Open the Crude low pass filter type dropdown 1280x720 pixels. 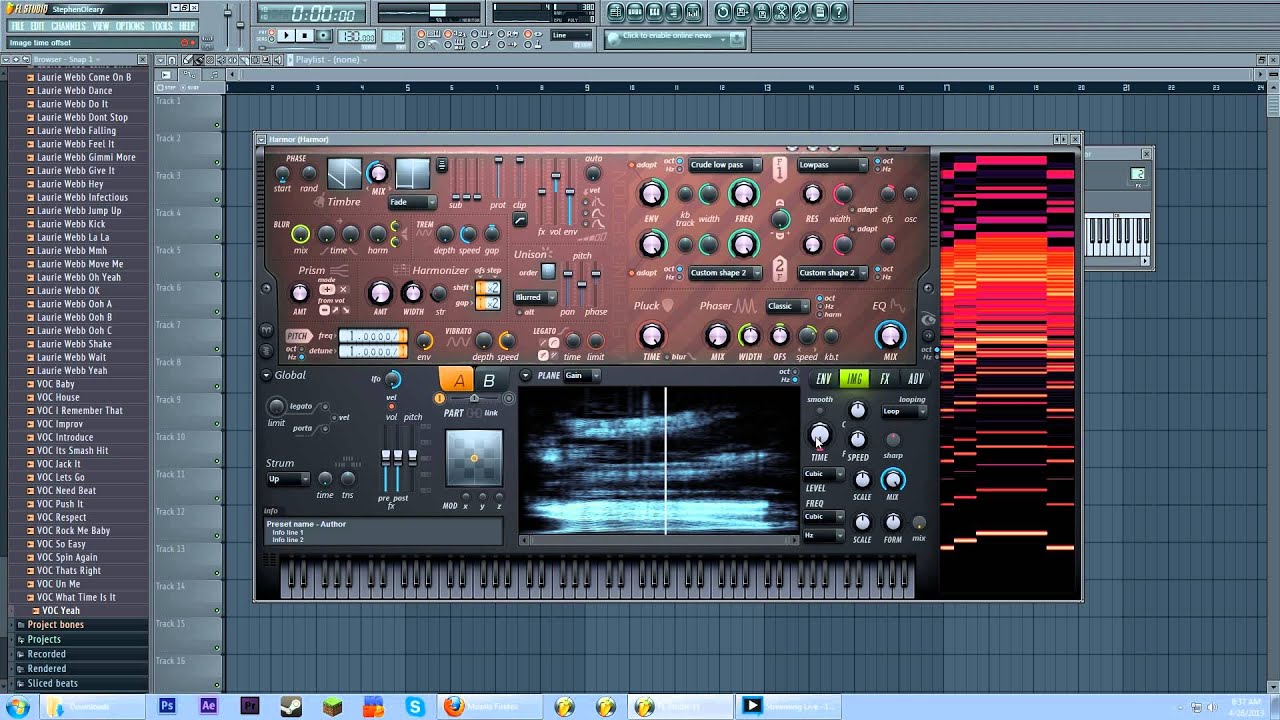click(726, 165)
